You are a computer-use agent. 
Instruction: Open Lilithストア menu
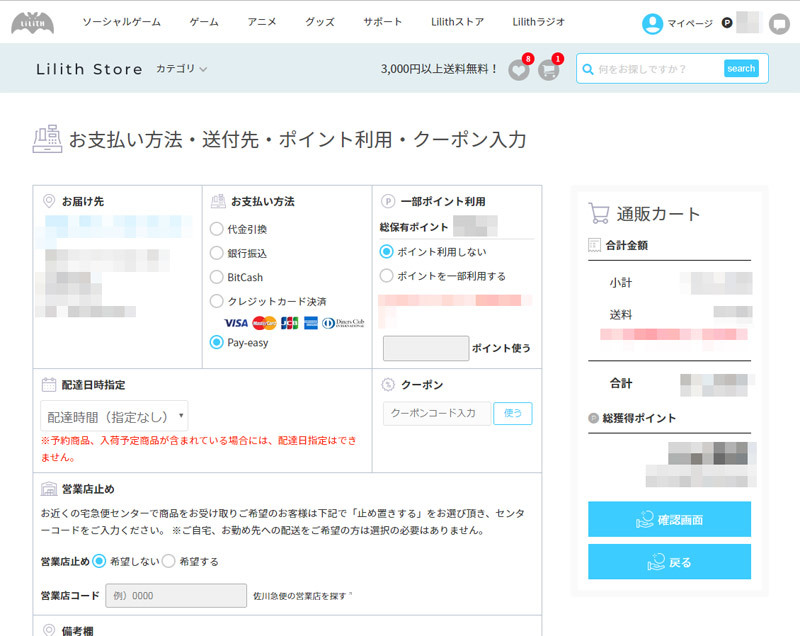coord(457,22)
